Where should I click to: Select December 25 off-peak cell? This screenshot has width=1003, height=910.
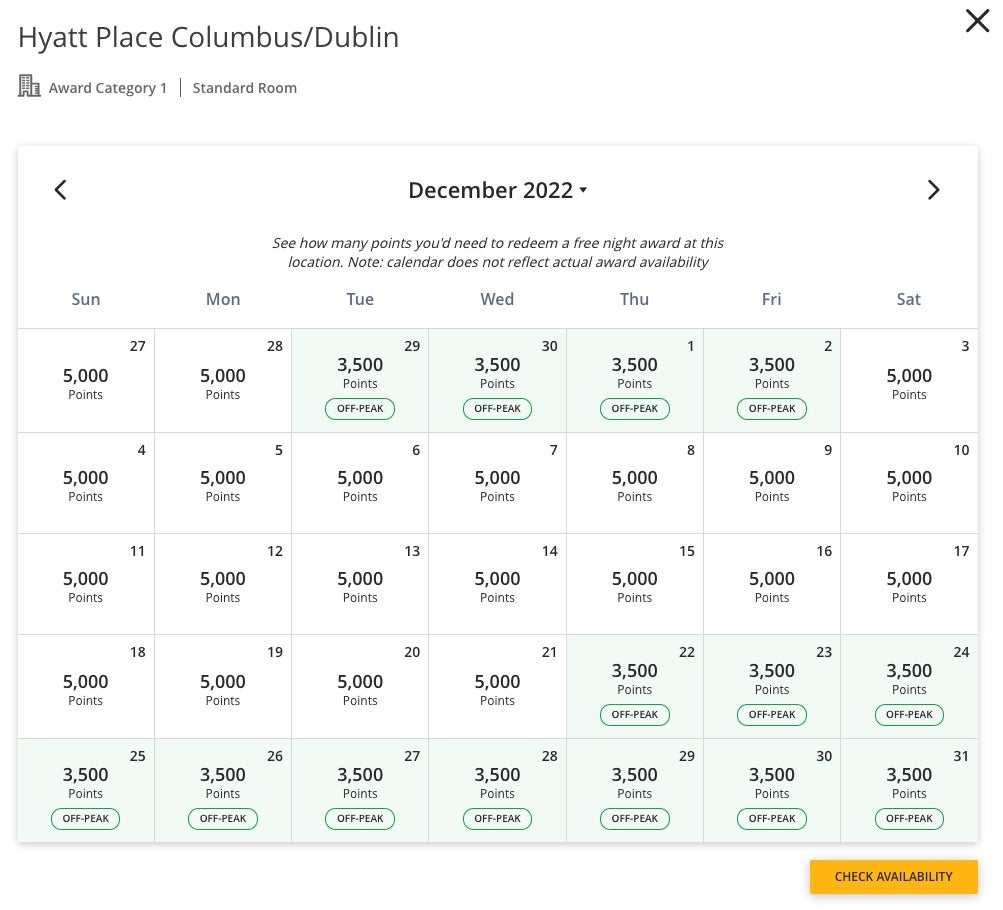coord(86,790)
